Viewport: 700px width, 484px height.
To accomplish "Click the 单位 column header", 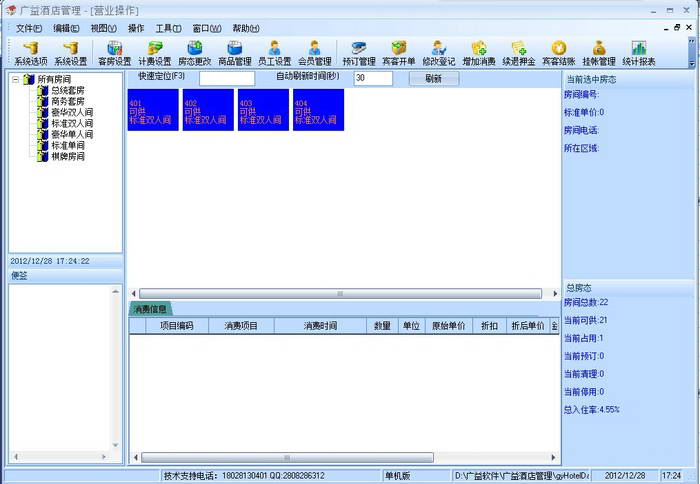I will pyautogui.click(x=411, y=326).
